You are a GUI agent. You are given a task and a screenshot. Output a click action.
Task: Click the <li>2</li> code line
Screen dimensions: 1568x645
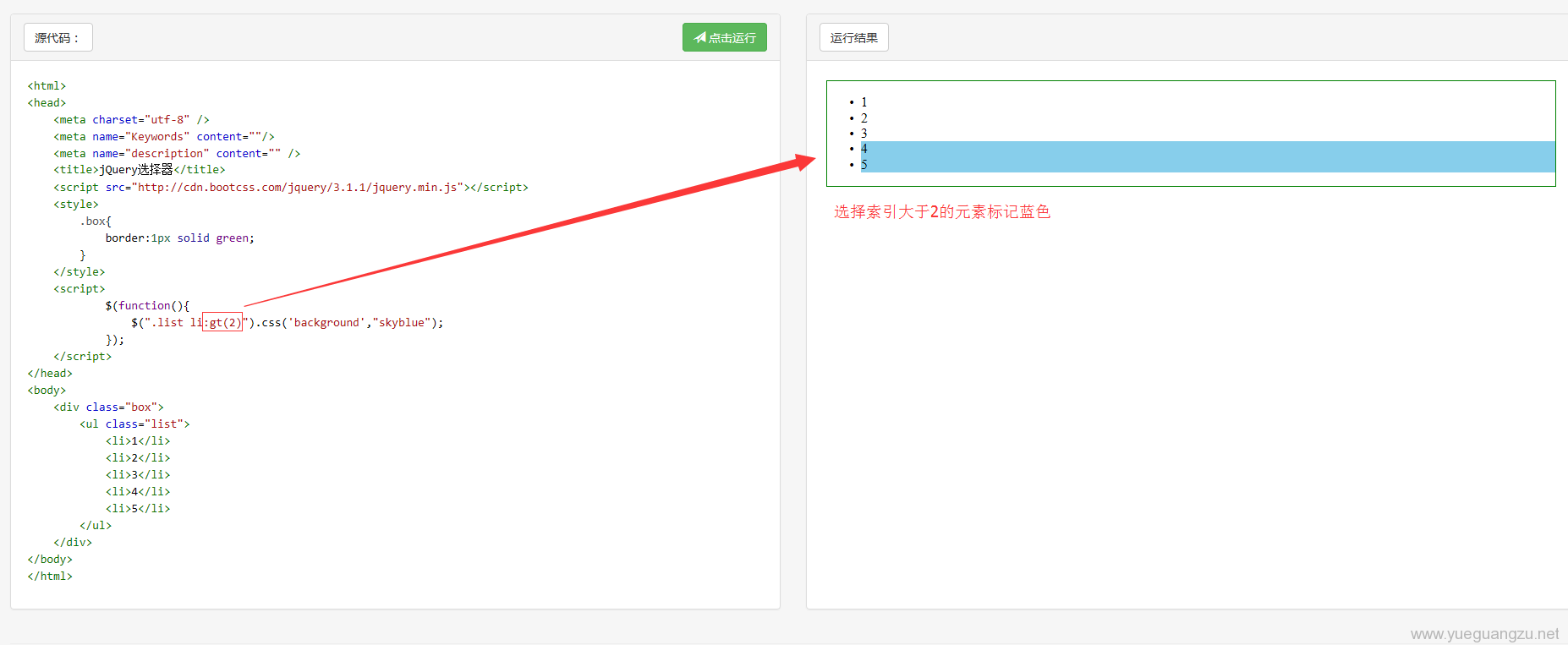point(138,457)
